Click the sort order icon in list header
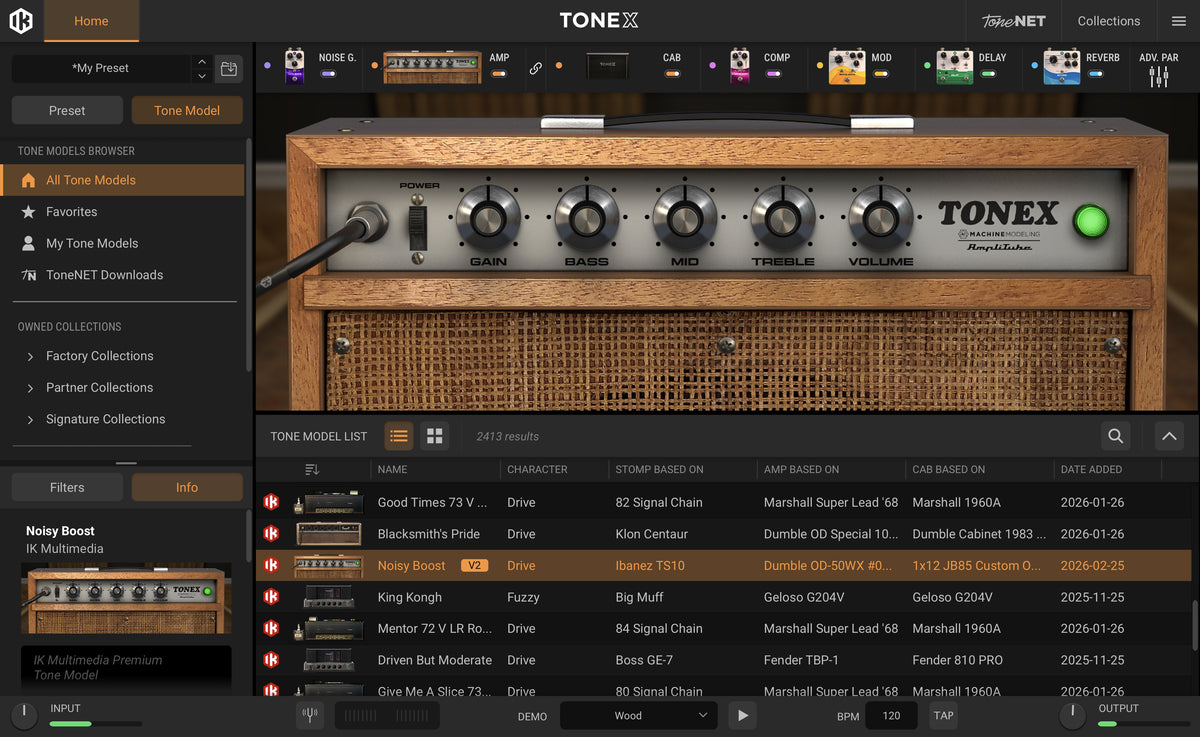This screenshot has height=737, width=1200. 312,469
